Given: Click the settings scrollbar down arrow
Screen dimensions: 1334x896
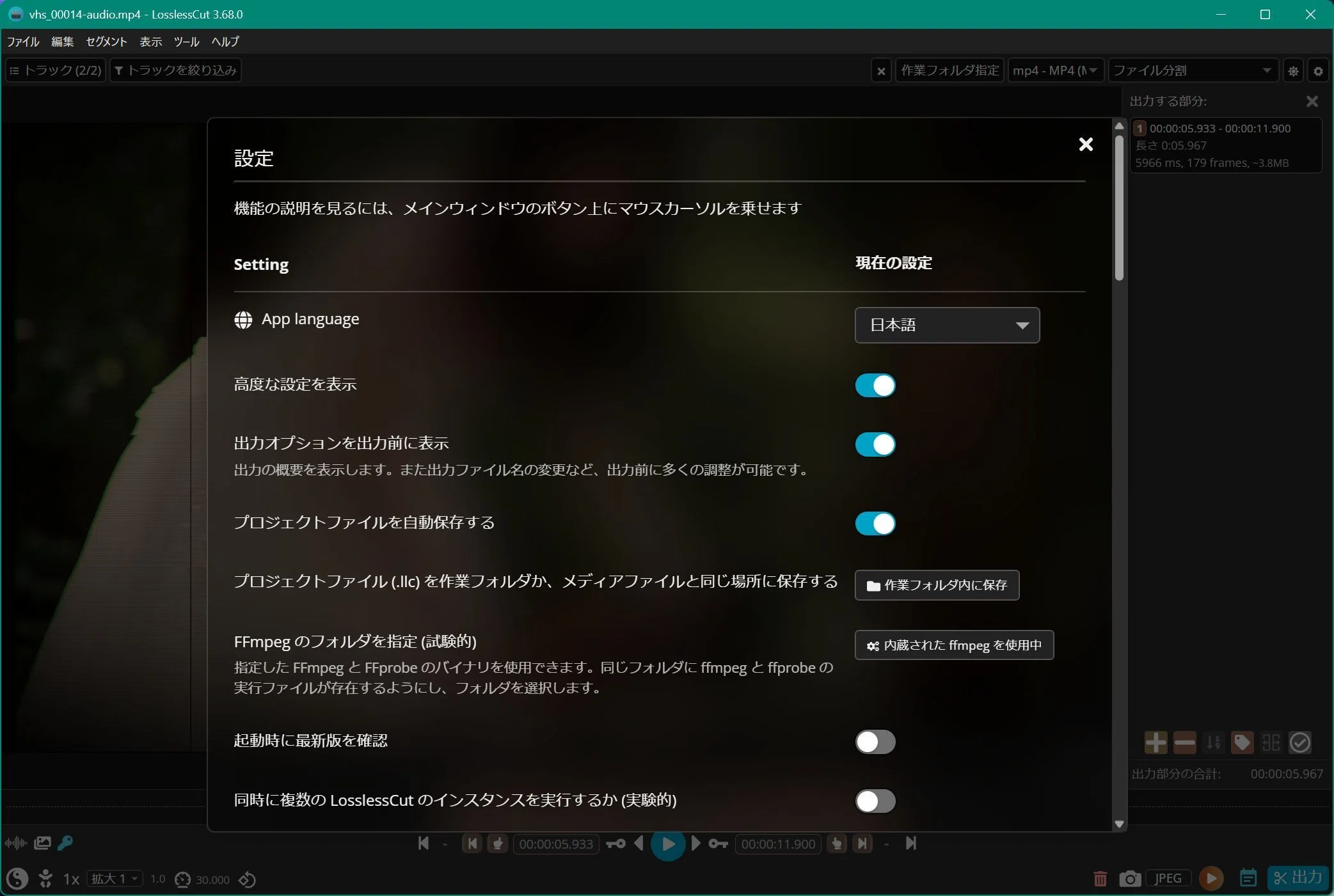Looking at the screenshot, I should (x=1119, y=824).
